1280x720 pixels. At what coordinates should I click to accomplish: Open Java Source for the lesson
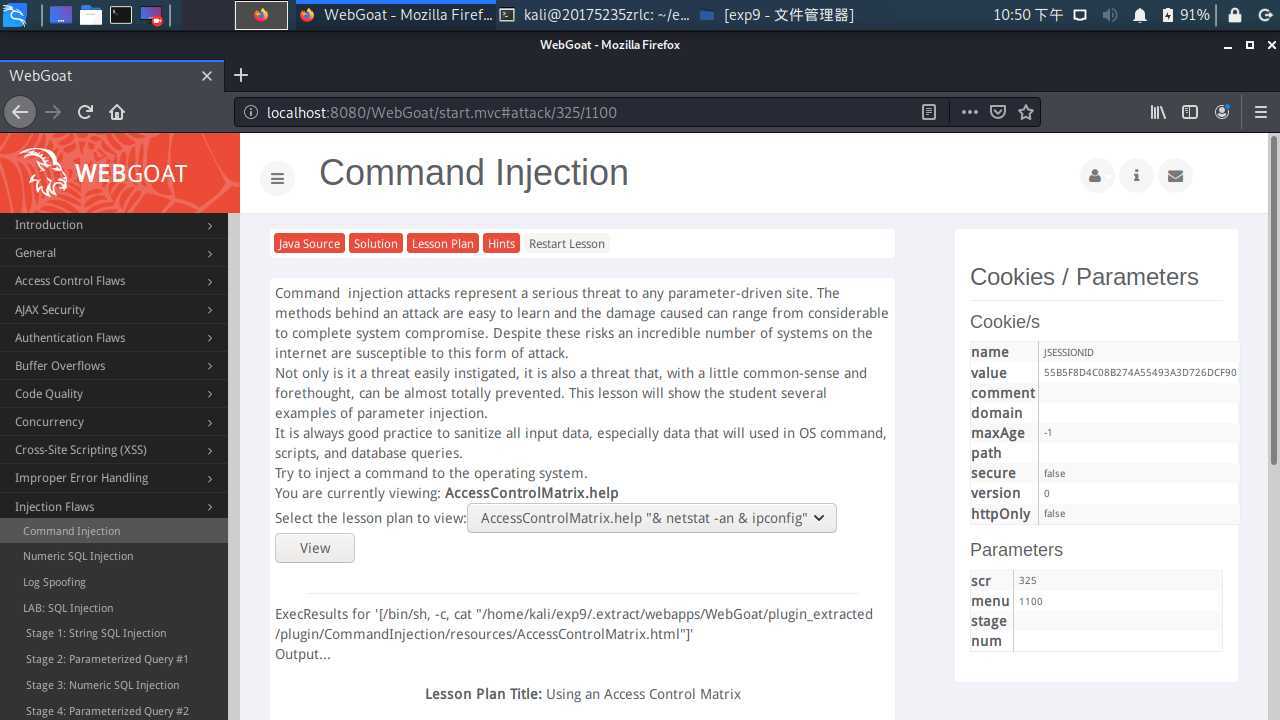click(309, 243)
